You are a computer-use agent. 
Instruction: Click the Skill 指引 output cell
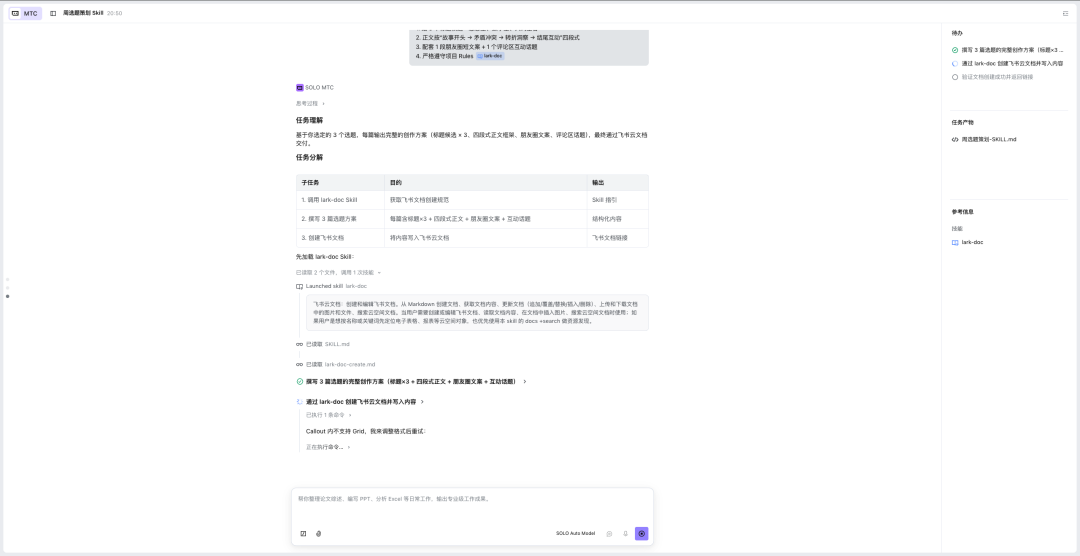(617, 200)
